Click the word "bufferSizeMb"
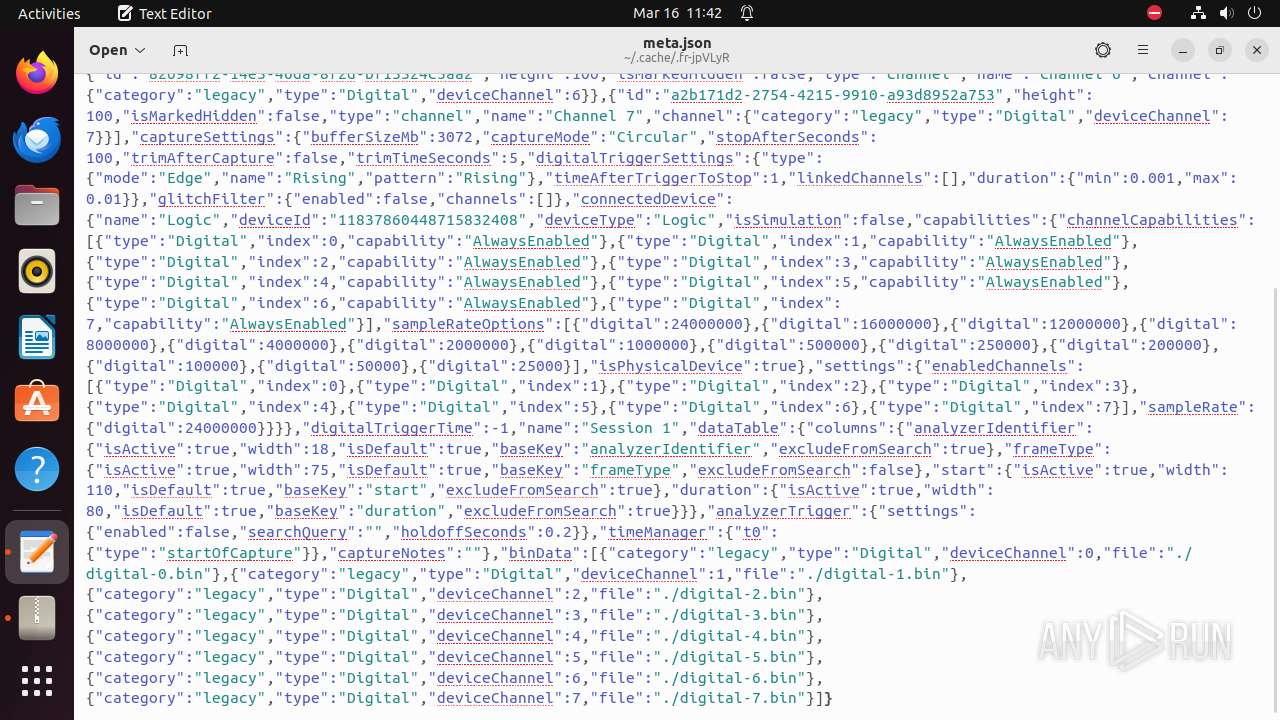The height and width of the screenshot is (720, 1280). pyautogui.click(x=366, y=137)
